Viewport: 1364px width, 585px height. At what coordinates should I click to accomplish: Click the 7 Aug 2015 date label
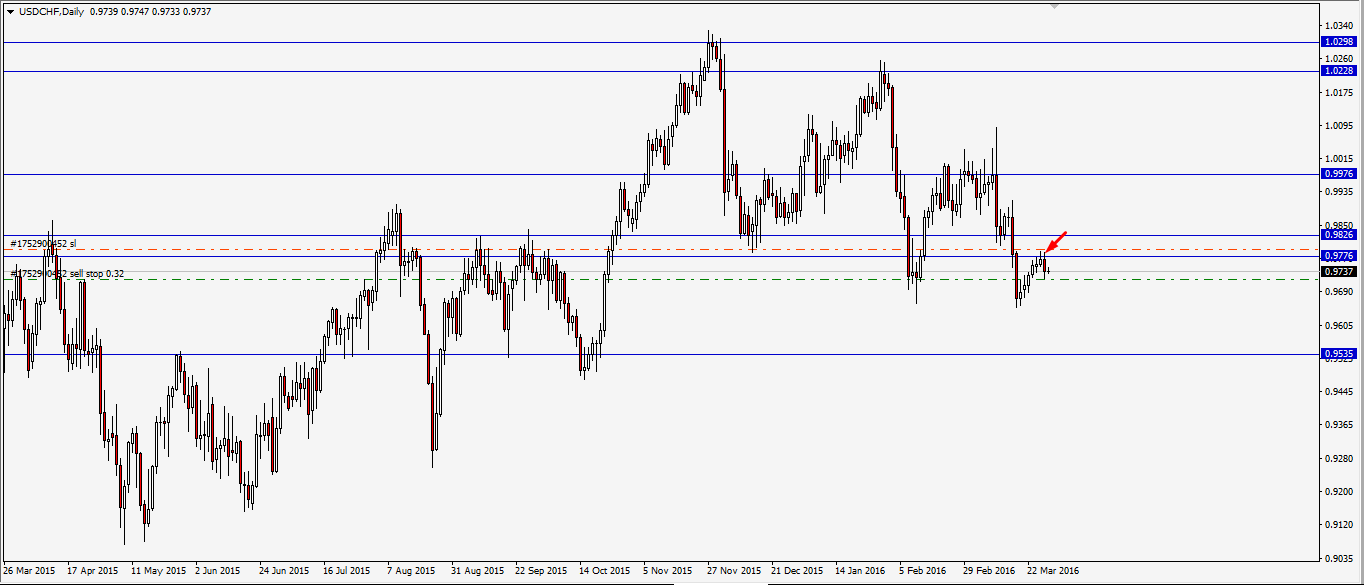412,571
